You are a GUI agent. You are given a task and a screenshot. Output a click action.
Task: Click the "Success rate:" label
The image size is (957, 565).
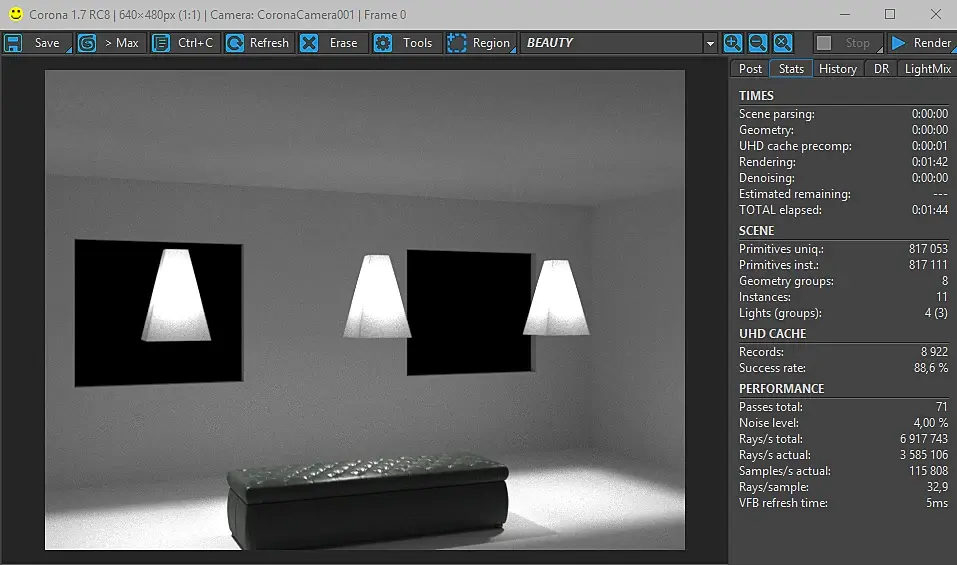pos(772,368)
